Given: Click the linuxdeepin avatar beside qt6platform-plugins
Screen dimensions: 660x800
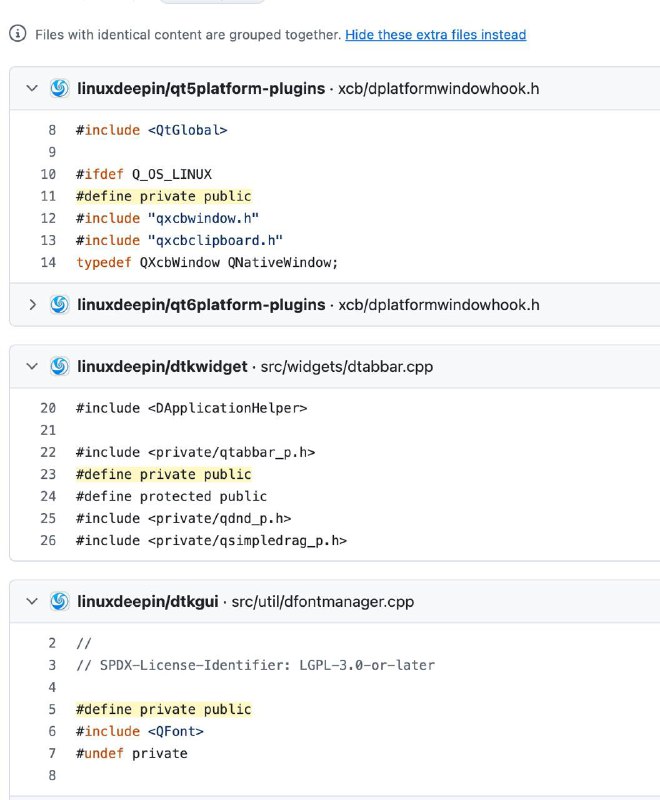Looking at the screenshot, I should pyautogui.click(x=60, y=304).
